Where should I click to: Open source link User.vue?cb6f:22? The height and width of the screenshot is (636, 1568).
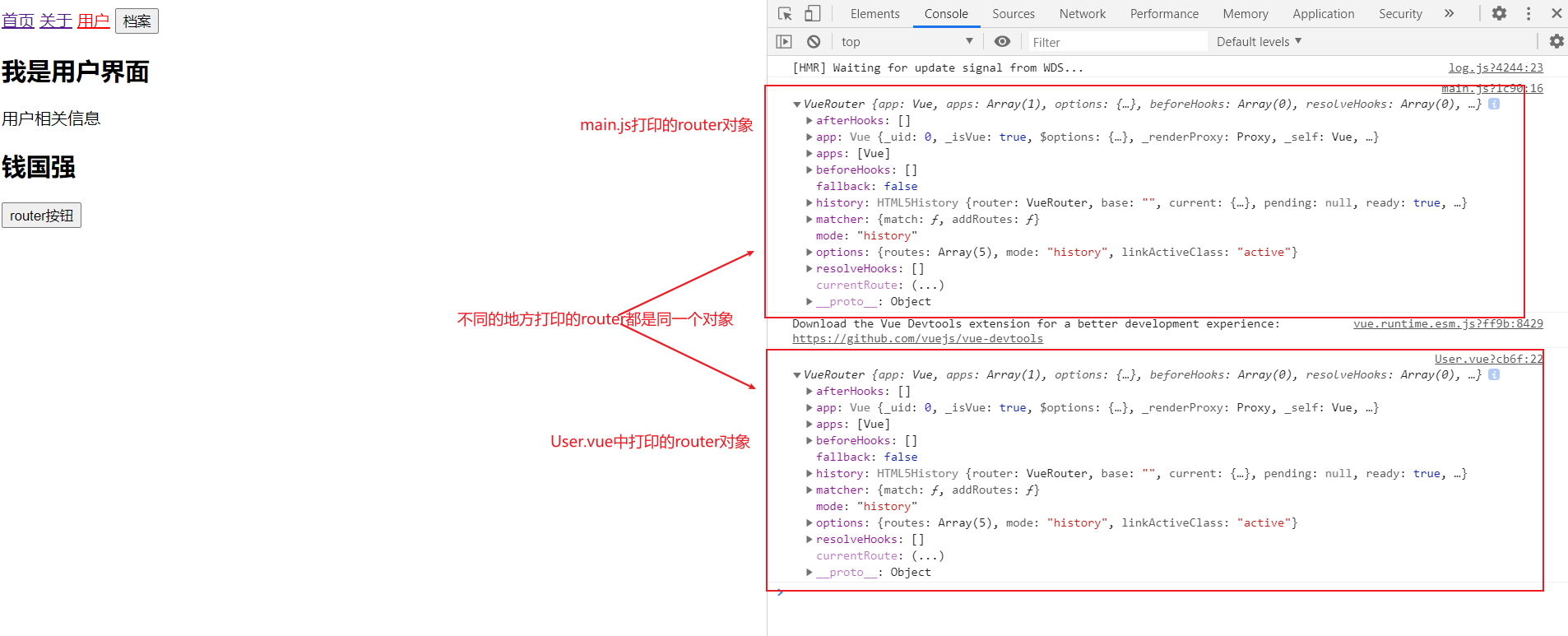tap(1489, 359)
